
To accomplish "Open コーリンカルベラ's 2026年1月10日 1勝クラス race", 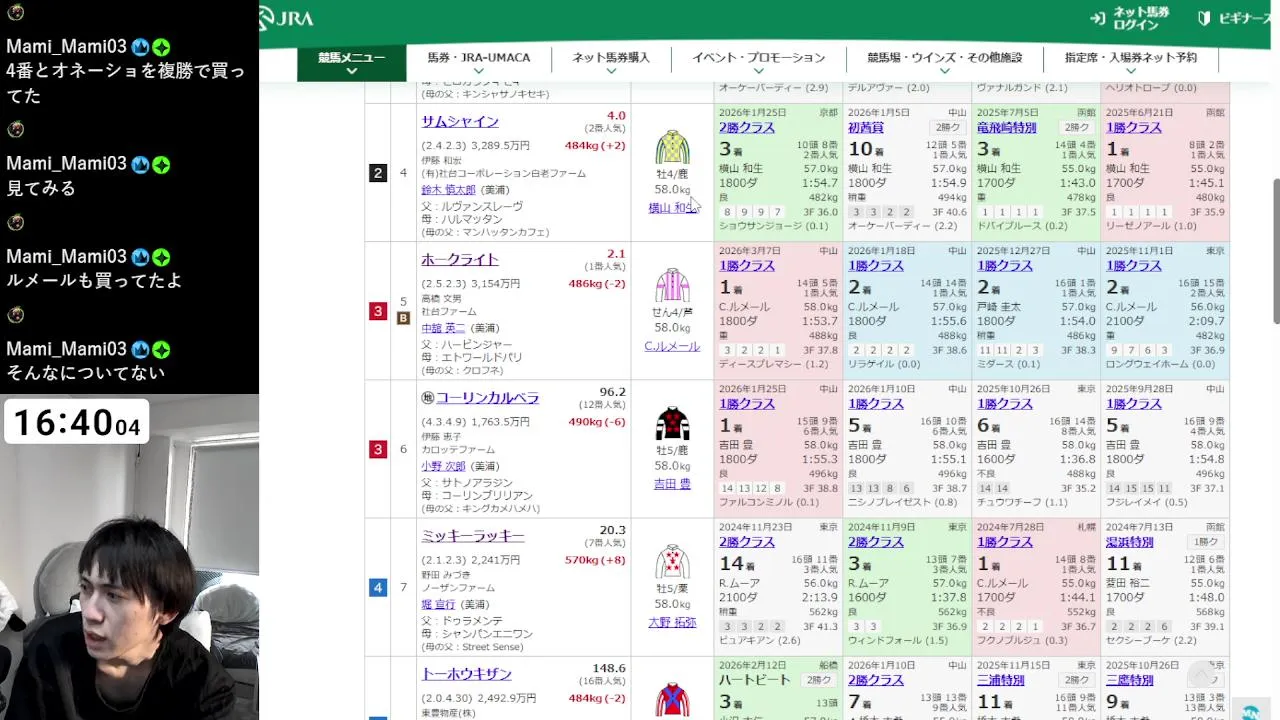I will 876,404.
